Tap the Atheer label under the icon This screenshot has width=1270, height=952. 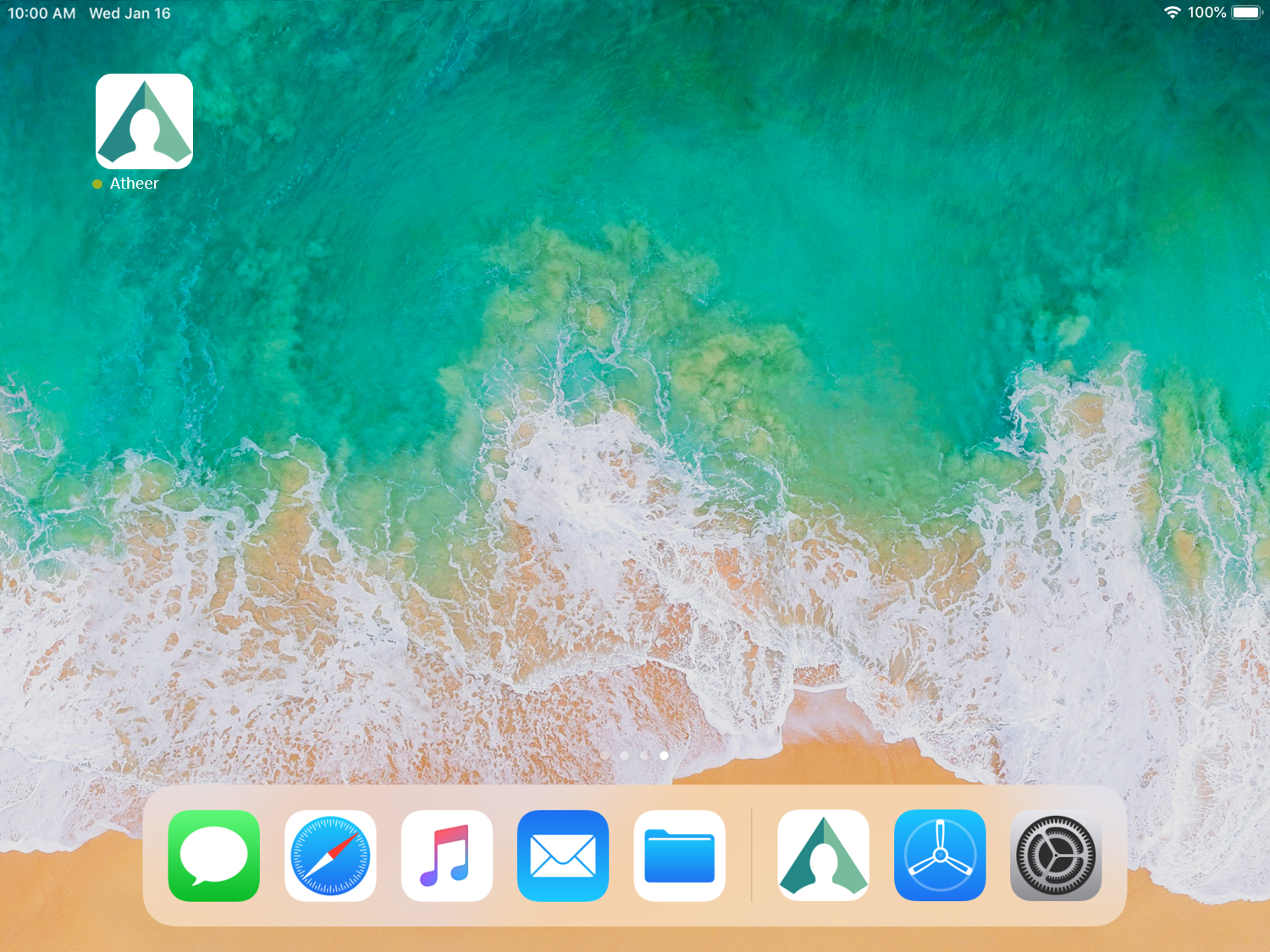[x=134, y=184]
